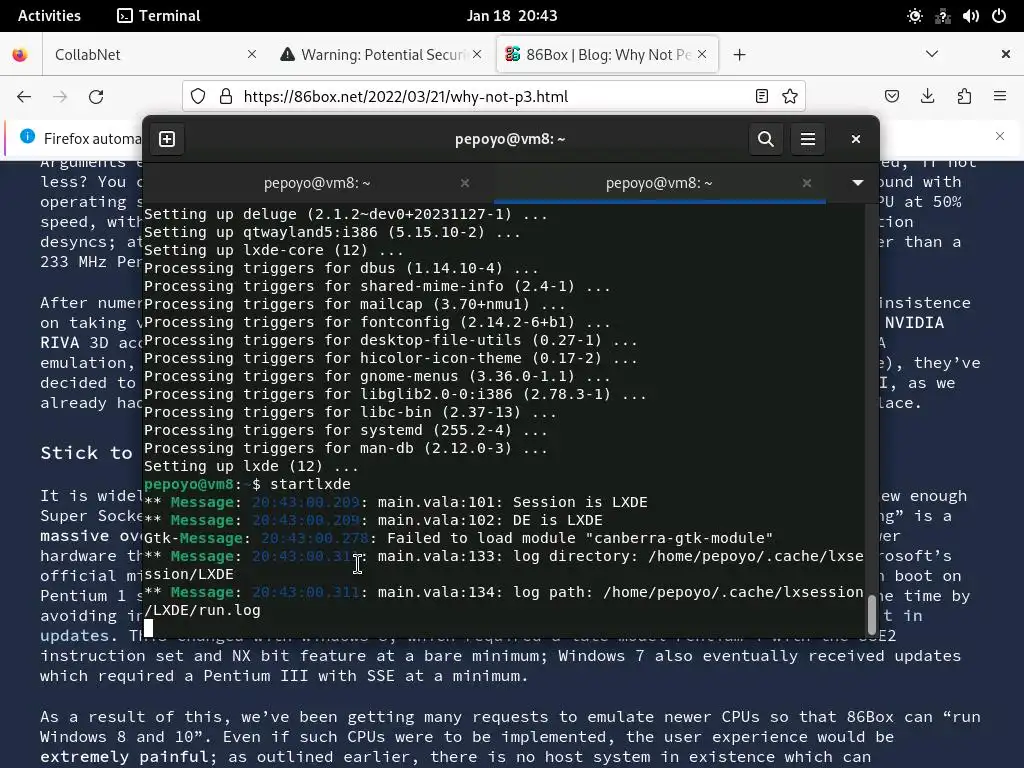The image size is (1024, 768).
Task: Click the network status icon in top bar
Action: pyautogui.click(x=942, y=16)
